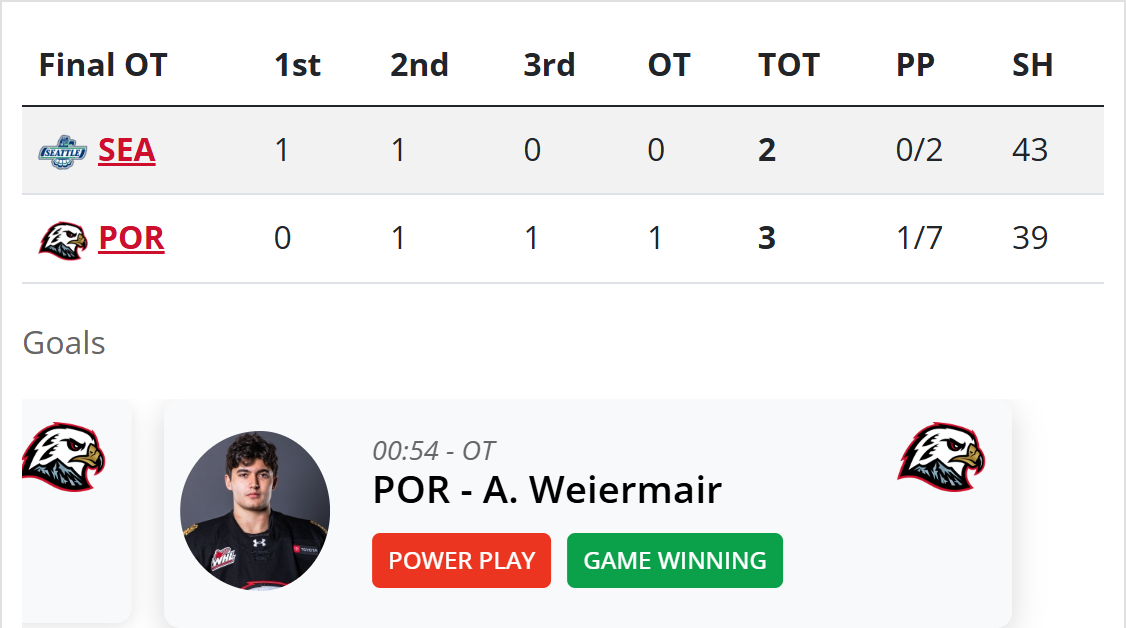
Task: Click the standalone OT column header
Action: (x=669, y=65)
